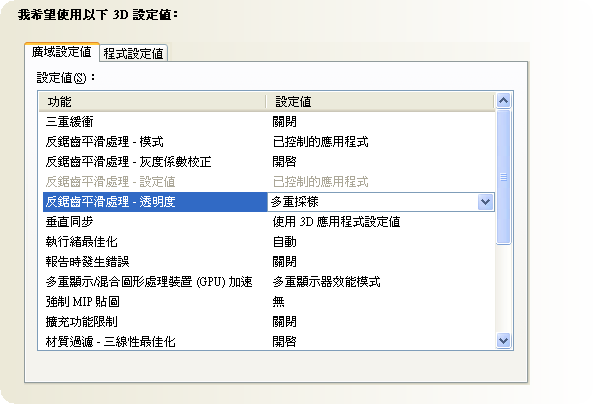
Task: Click 開啓 value for 三線性最佳化
Action: [284, 342]
